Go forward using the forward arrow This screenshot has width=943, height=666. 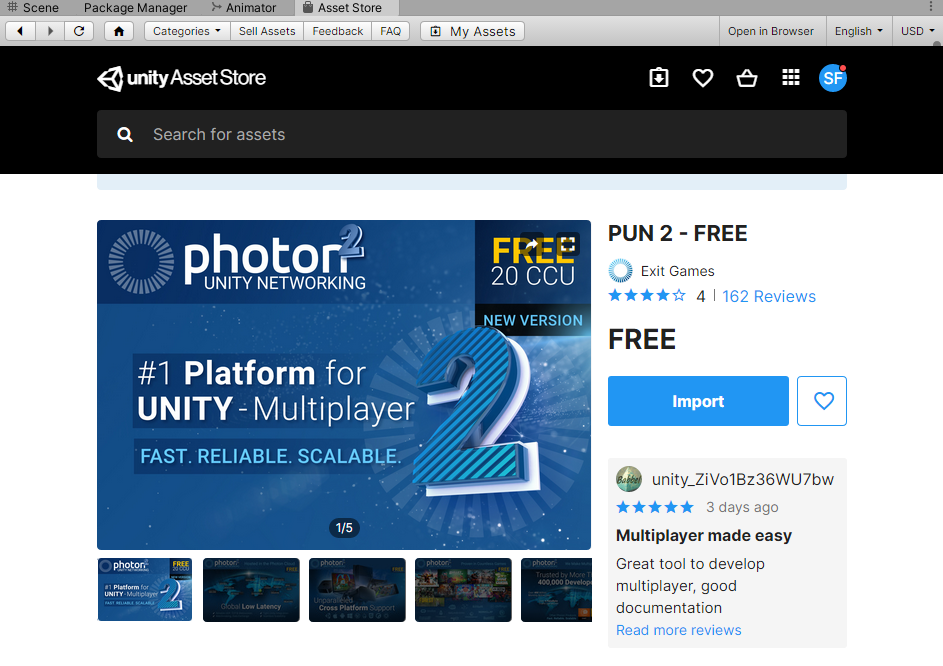point(50,31)
